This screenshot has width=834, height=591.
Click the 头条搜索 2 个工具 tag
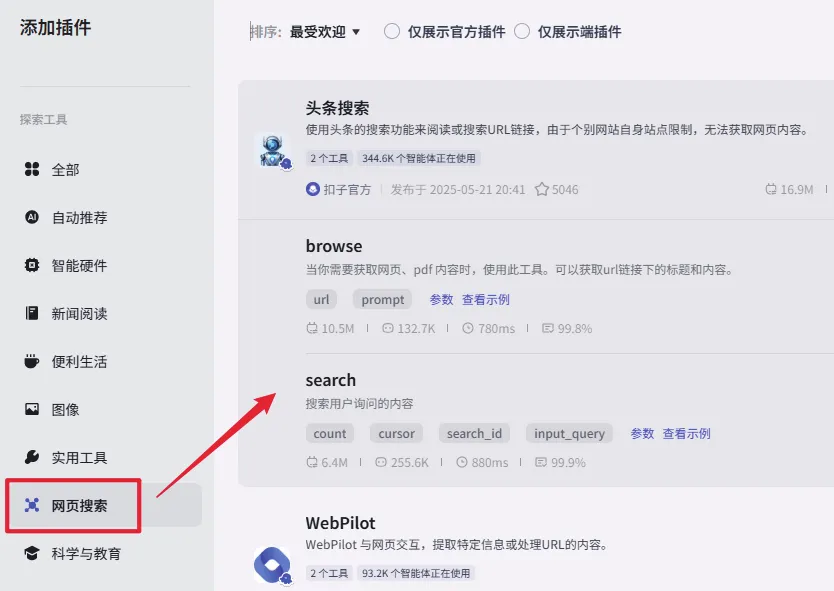329,158
